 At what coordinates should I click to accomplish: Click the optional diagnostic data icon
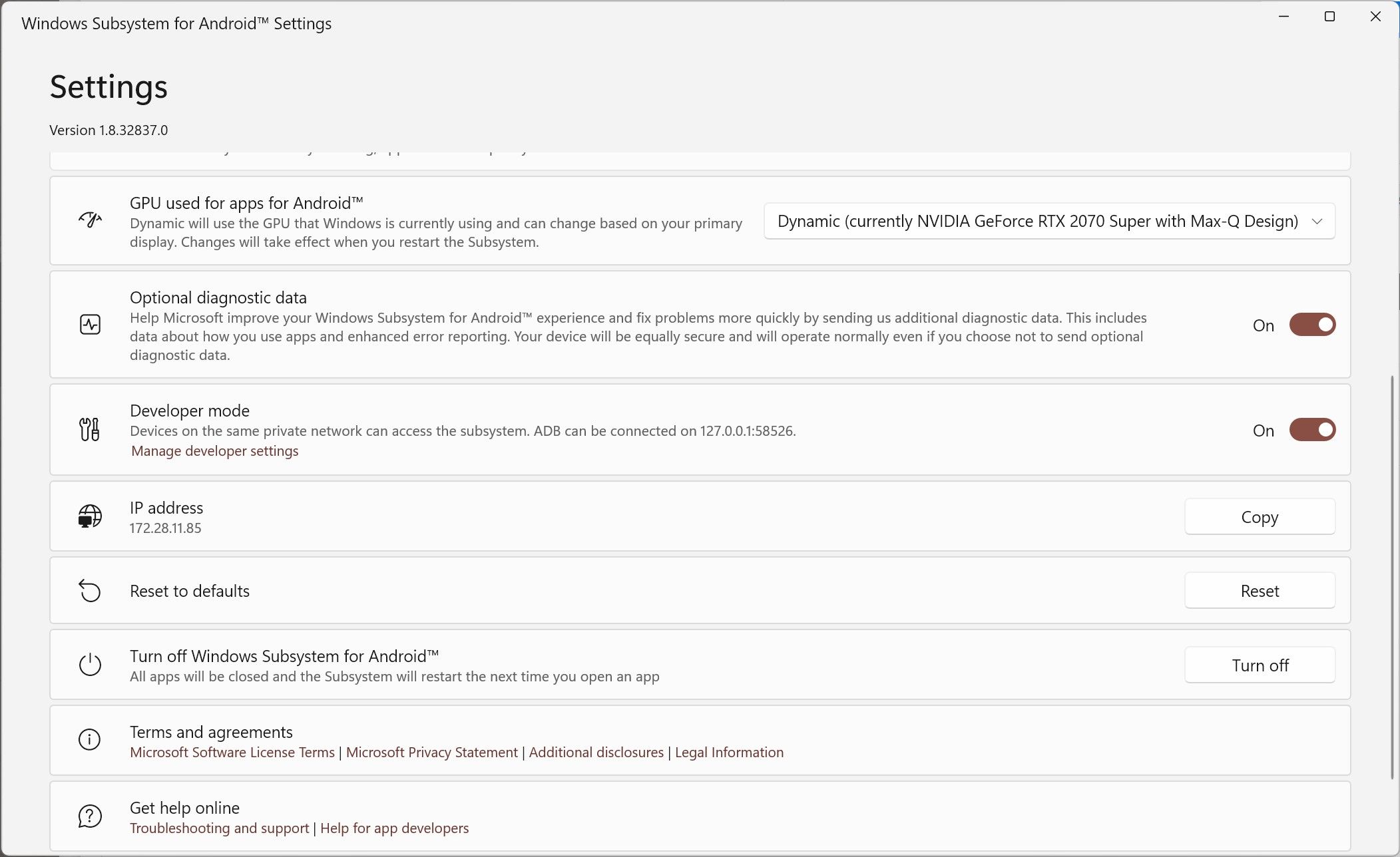[89, 324]
